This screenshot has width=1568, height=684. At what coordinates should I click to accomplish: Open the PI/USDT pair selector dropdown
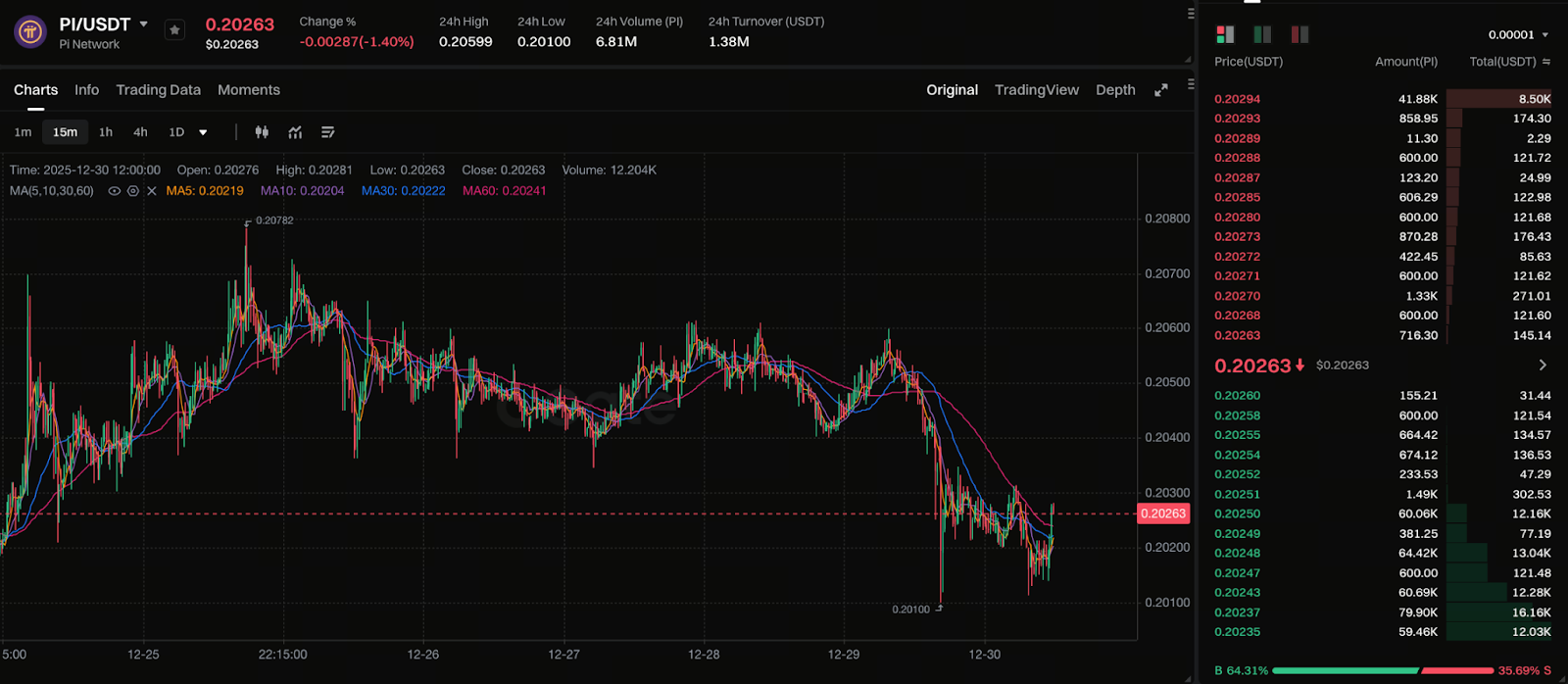pyautogui.click(x=144, y=24)
